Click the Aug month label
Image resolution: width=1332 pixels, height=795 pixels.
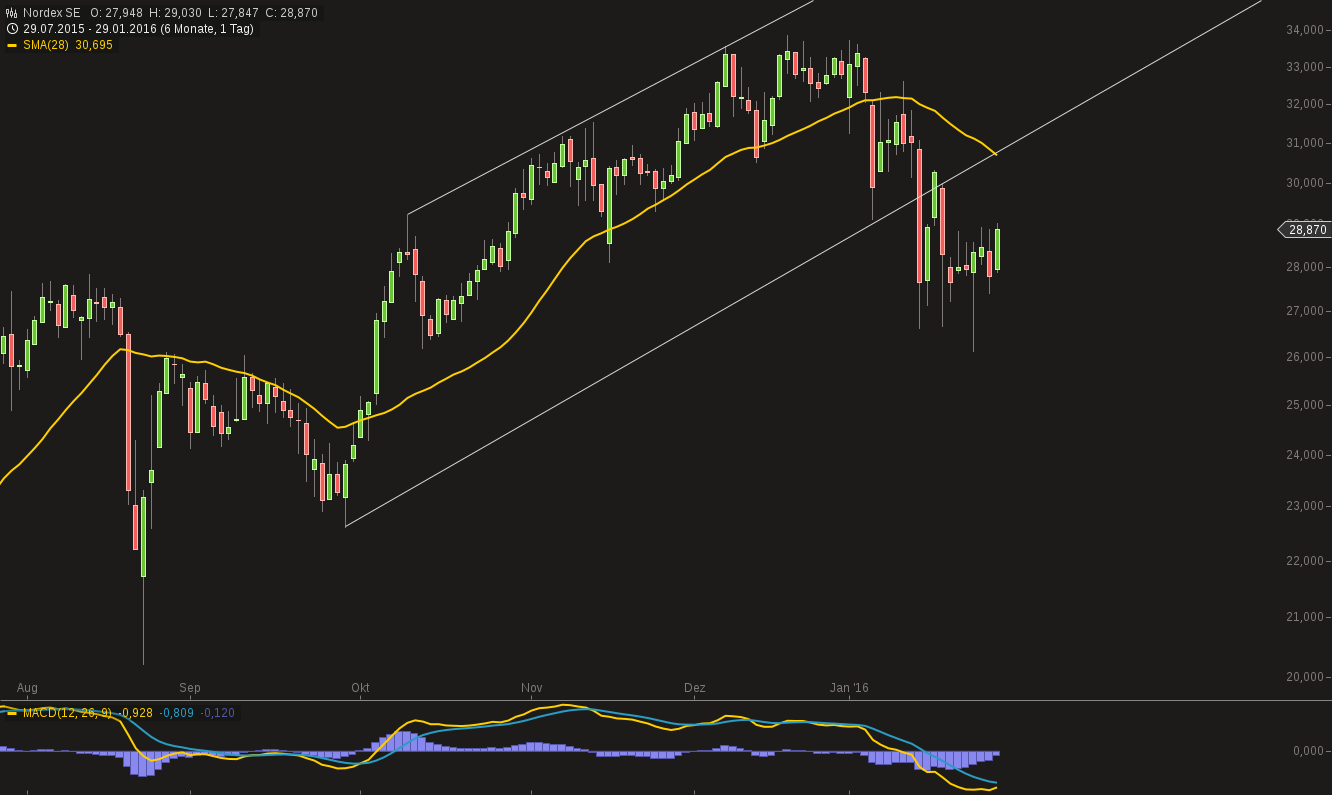(27, 688)
